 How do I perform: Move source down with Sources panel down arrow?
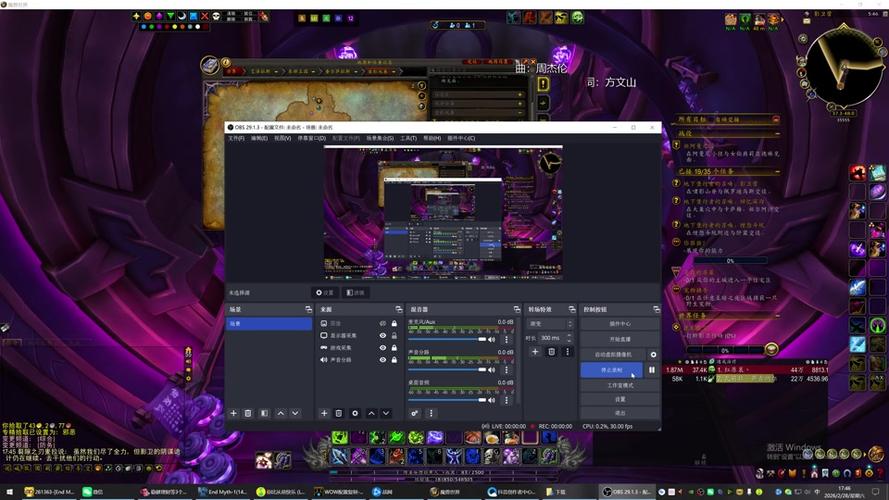(386, 413)
